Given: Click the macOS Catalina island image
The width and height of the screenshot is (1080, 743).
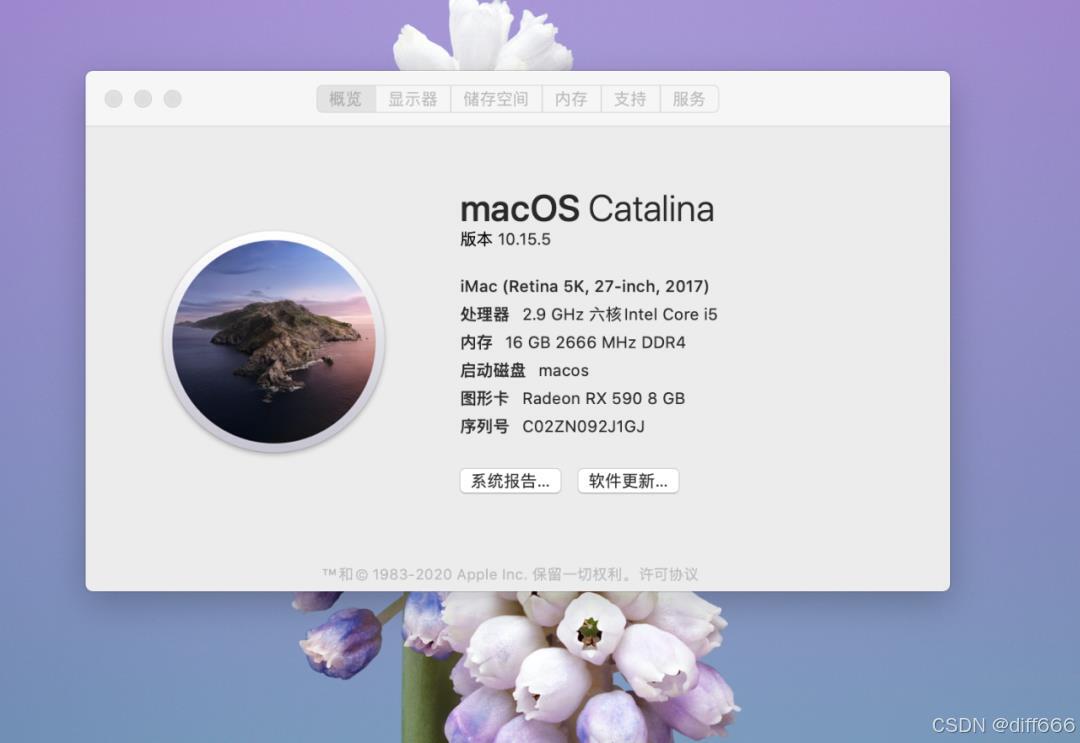Looking at the screenshot, I should 273,342.
